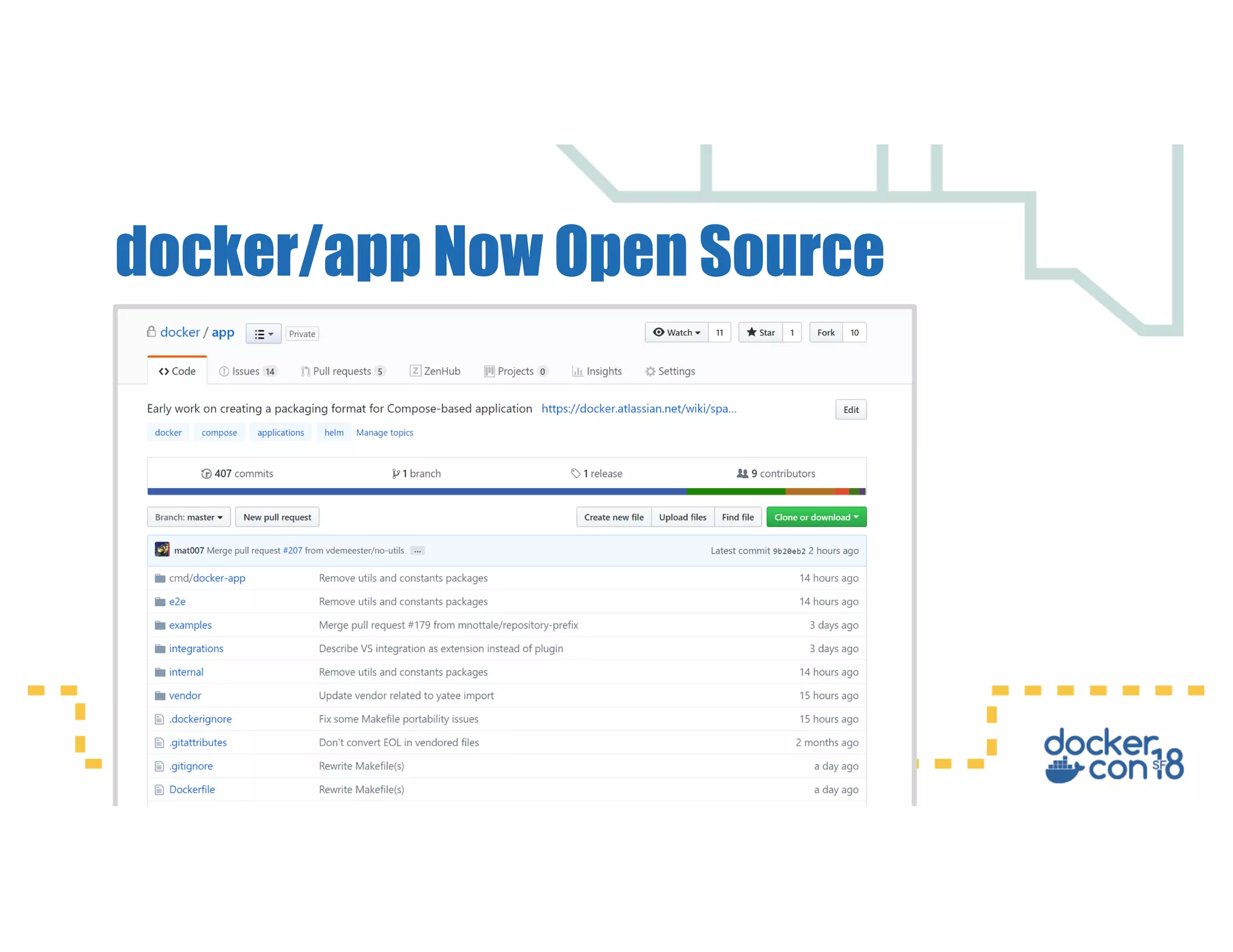Open the Watch dropdown button
Screen dimensions: 1233x952
[x=677, y=332]
